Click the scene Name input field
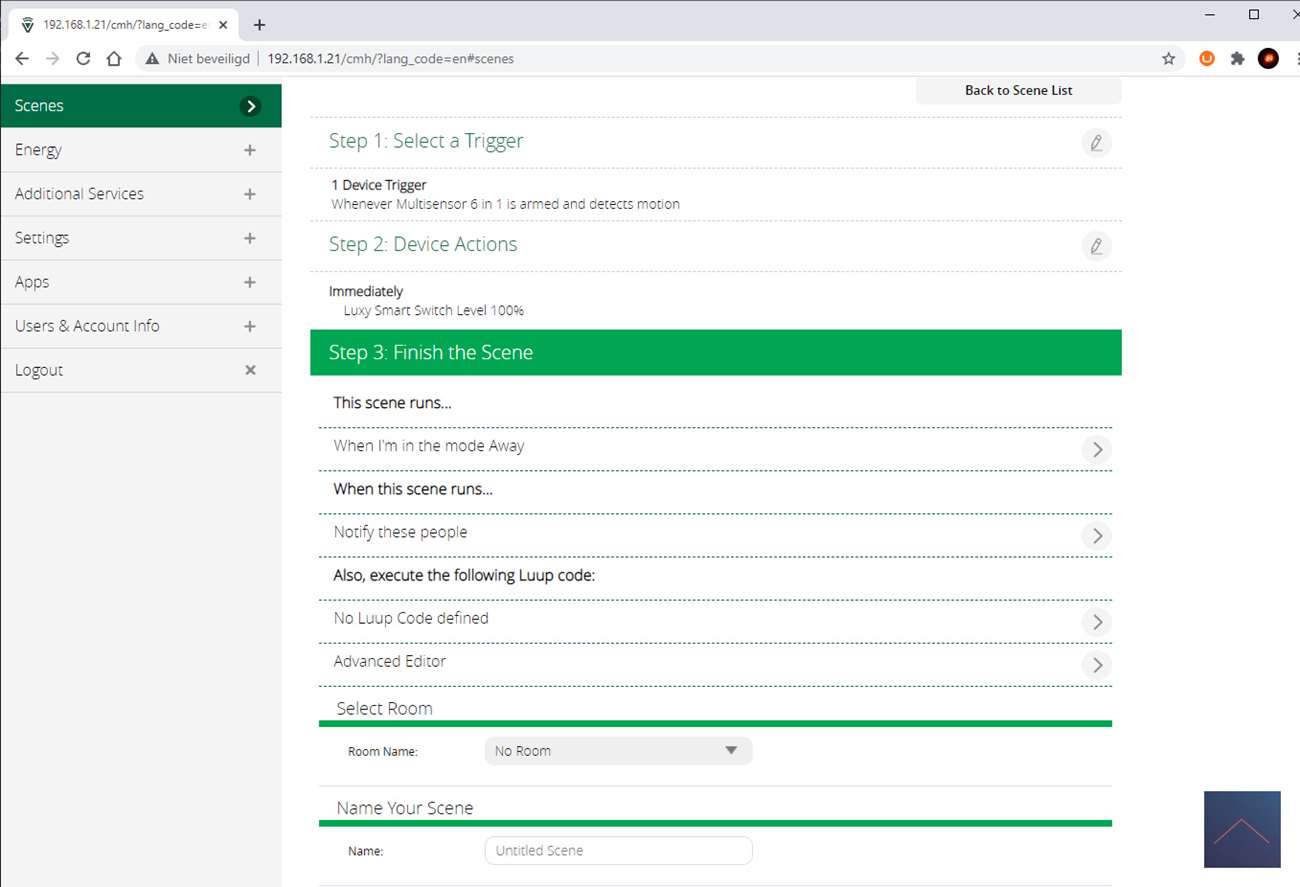The height and width of the screenshot is (887, 1300). (618, 851)
